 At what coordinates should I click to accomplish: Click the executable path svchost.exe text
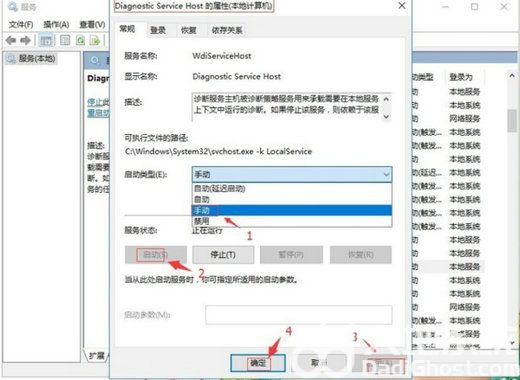[x=218, y=152]
